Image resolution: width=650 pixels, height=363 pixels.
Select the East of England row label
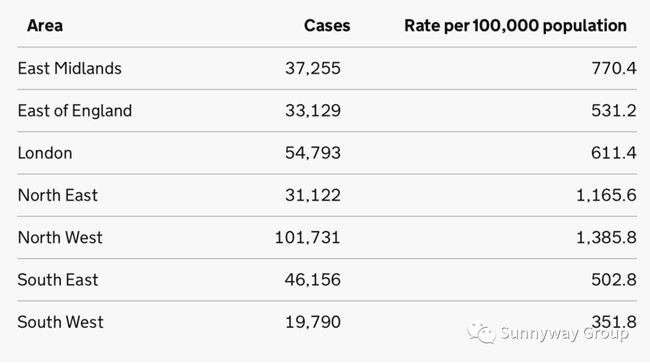point(75,111)
